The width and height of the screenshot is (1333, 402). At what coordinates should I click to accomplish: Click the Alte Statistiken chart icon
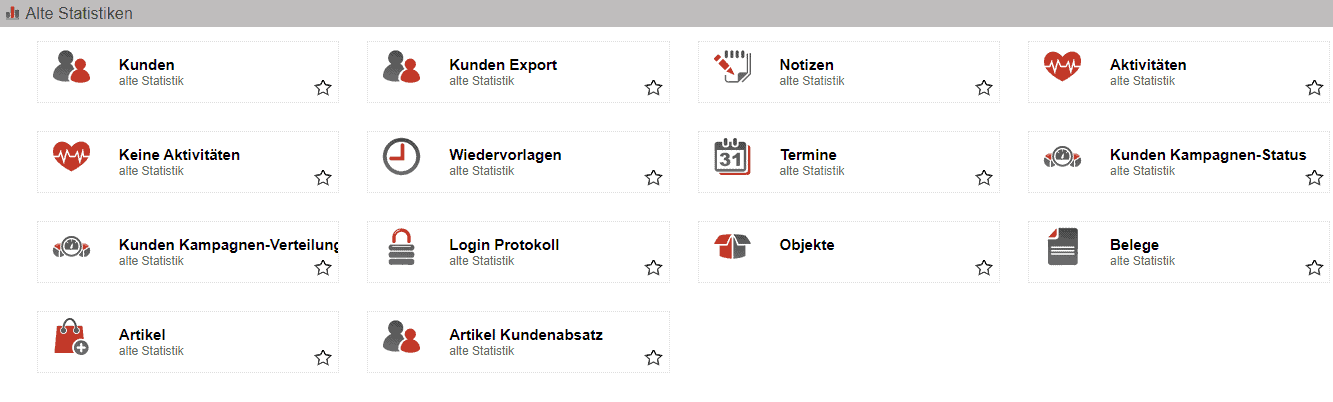(x=13, y=13)
